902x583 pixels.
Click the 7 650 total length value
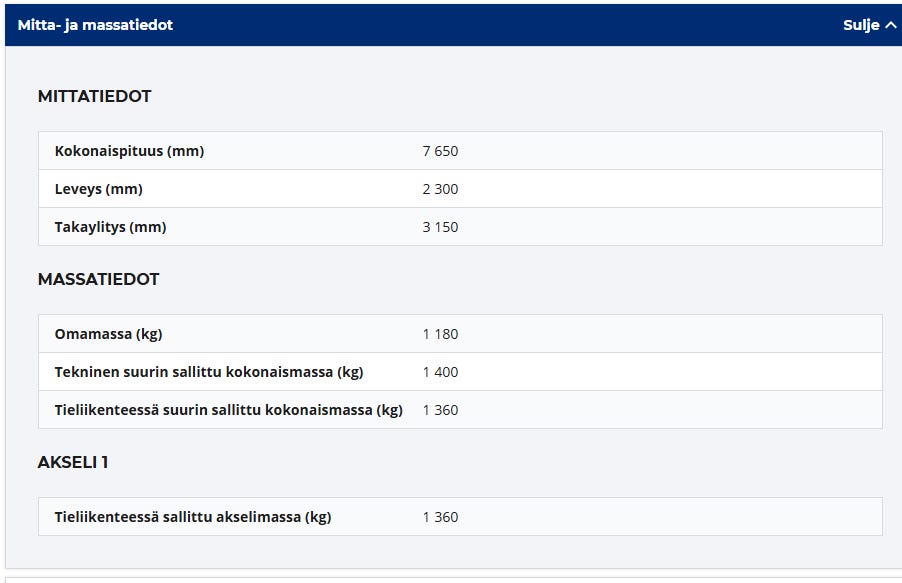coord(440,151)
